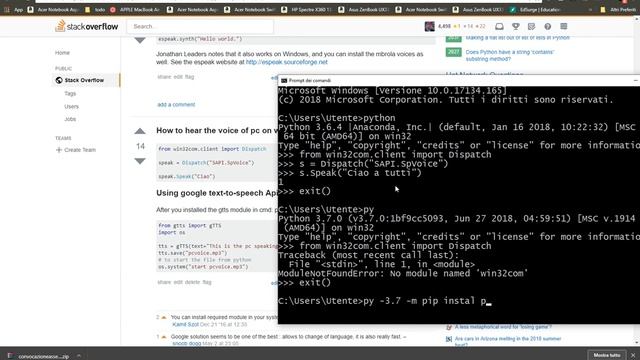
Task: Open Tags in the sidebar
Action: (70, 93)
